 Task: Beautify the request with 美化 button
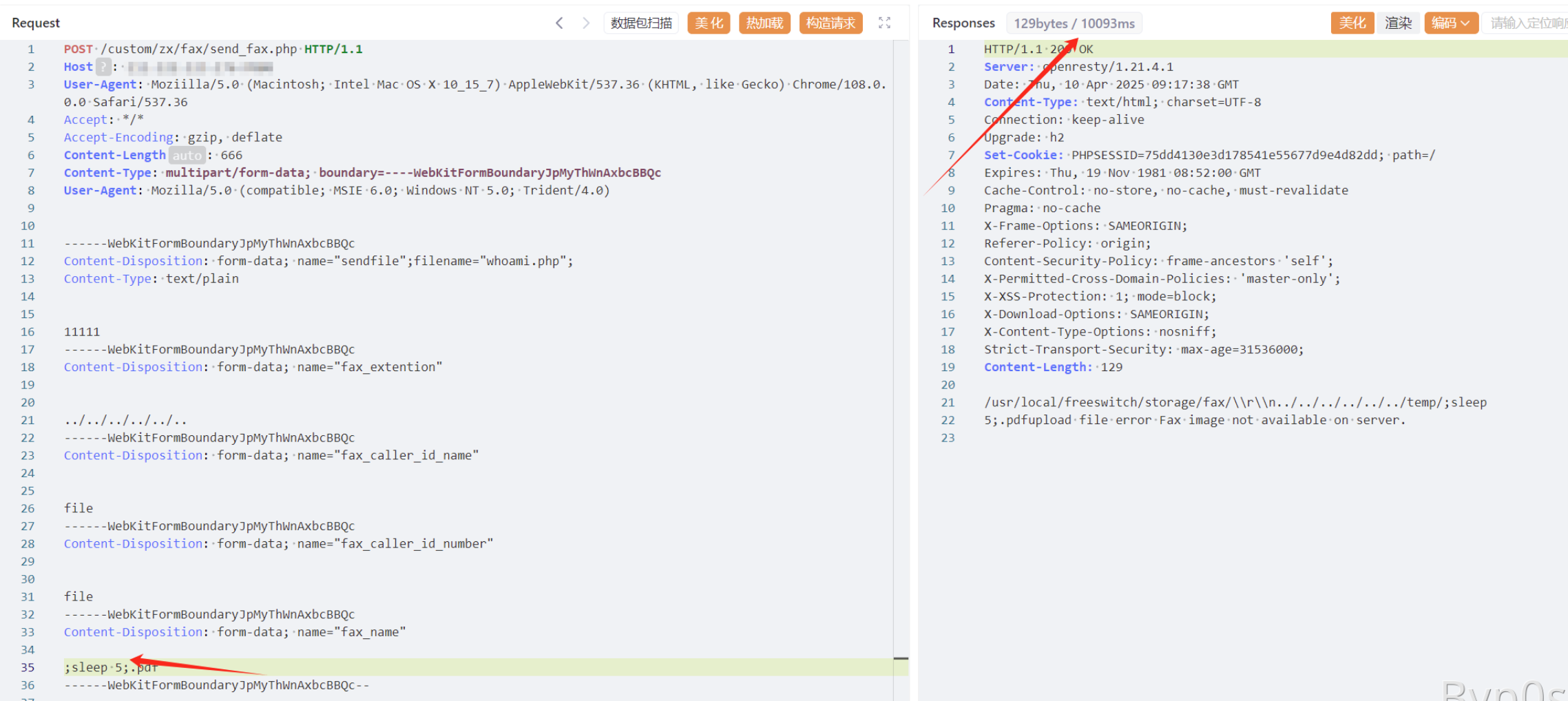click(x=709, y=23)
